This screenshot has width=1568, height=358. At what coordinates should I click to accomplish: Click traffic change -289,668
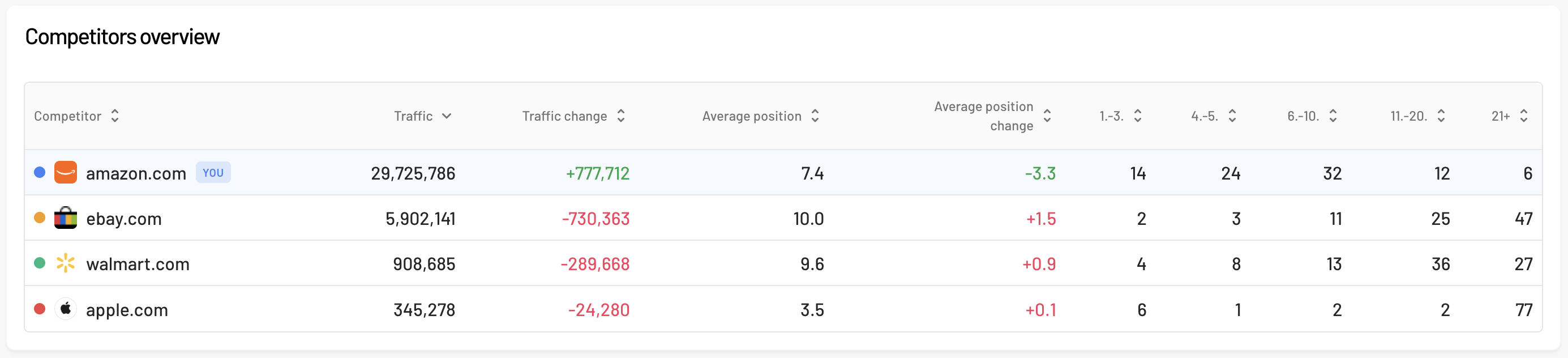(x=596, y=264)
